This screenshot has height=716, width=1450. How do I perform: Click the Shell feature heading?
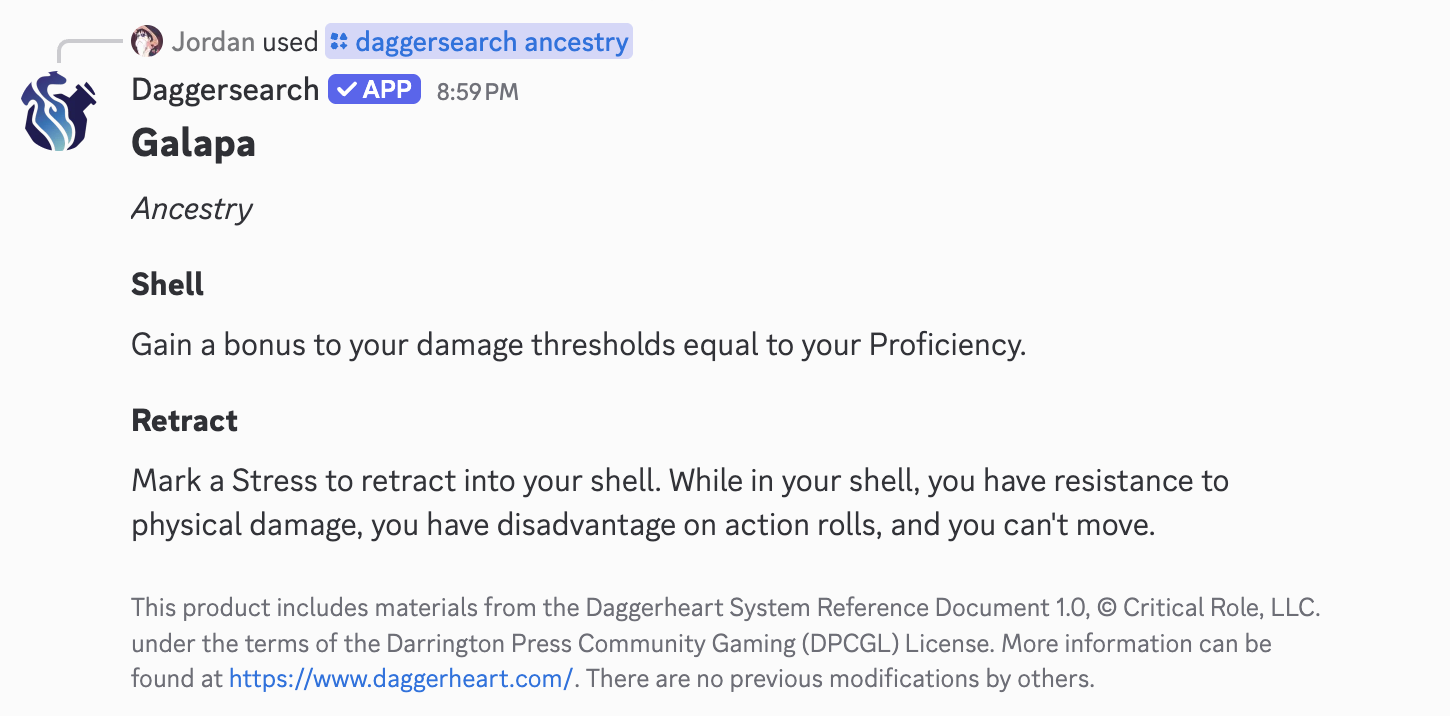[x=167, y=285]
